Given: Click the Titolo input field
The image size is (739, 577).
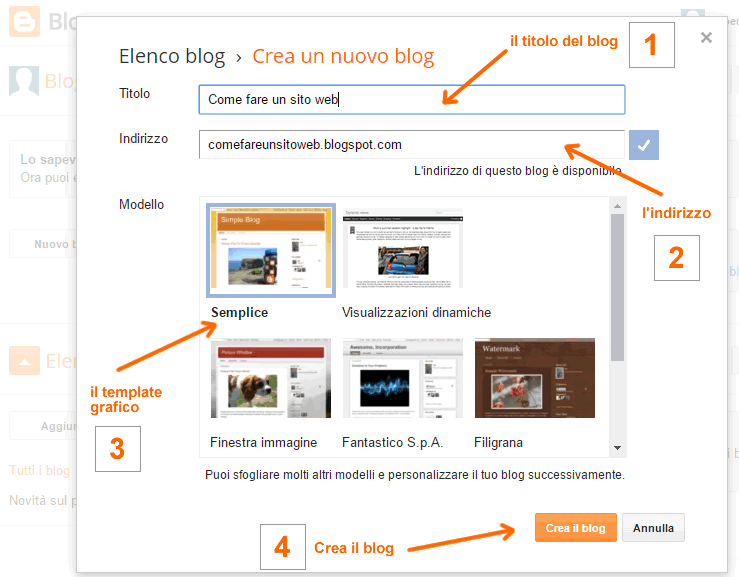Looking at the screenshot, I should click(x=412, y=99).
